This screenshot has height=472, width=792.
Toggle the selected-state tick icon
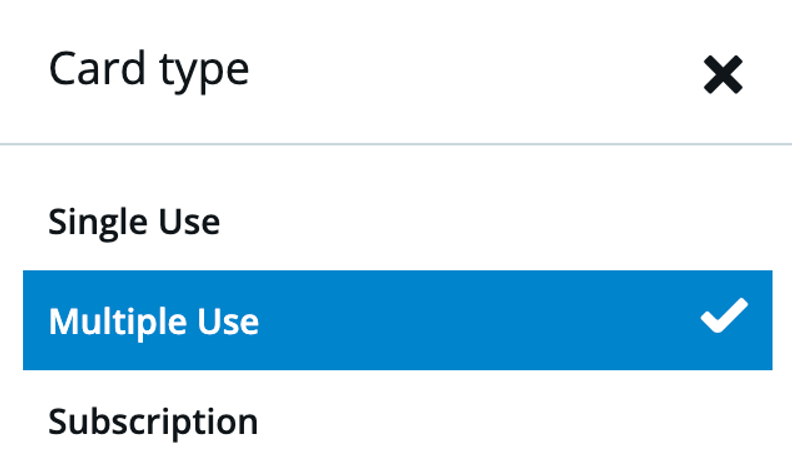[x=724, y=316]
